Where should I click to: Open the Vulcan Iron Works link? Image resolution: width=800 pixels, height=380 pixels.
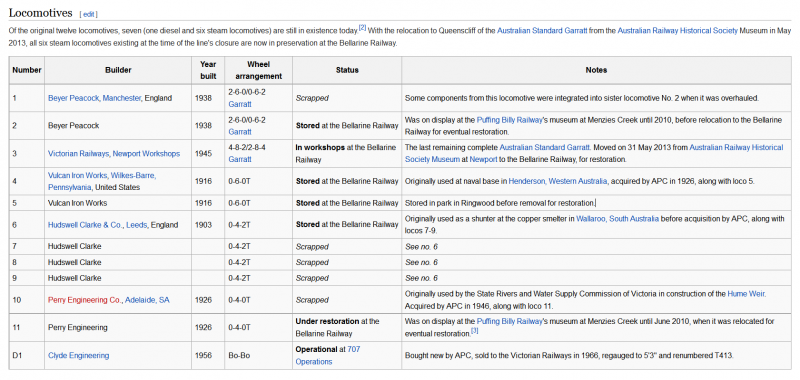[x=78, y=175]
